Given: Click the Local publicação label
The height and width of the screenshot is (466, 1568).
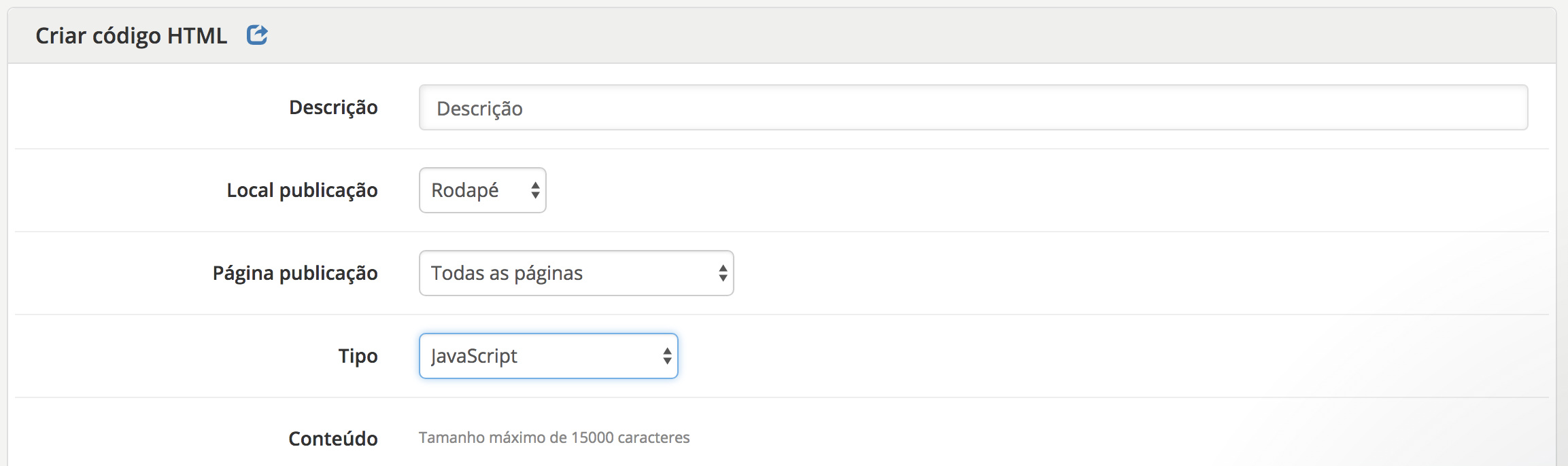Looking at the screenshot, I should 302,190.
